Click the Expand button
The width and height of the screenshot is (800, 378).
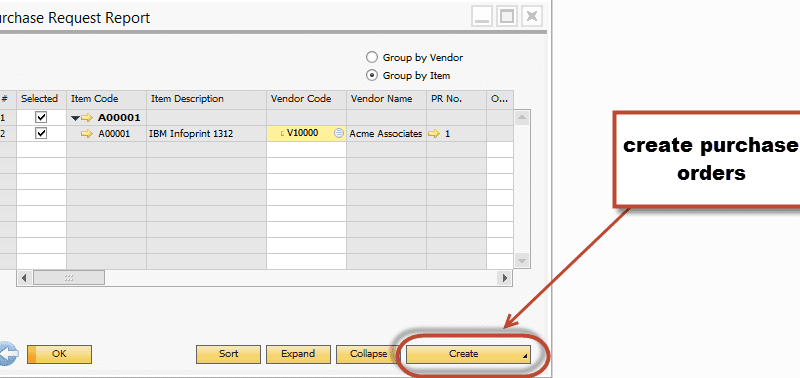298,354
